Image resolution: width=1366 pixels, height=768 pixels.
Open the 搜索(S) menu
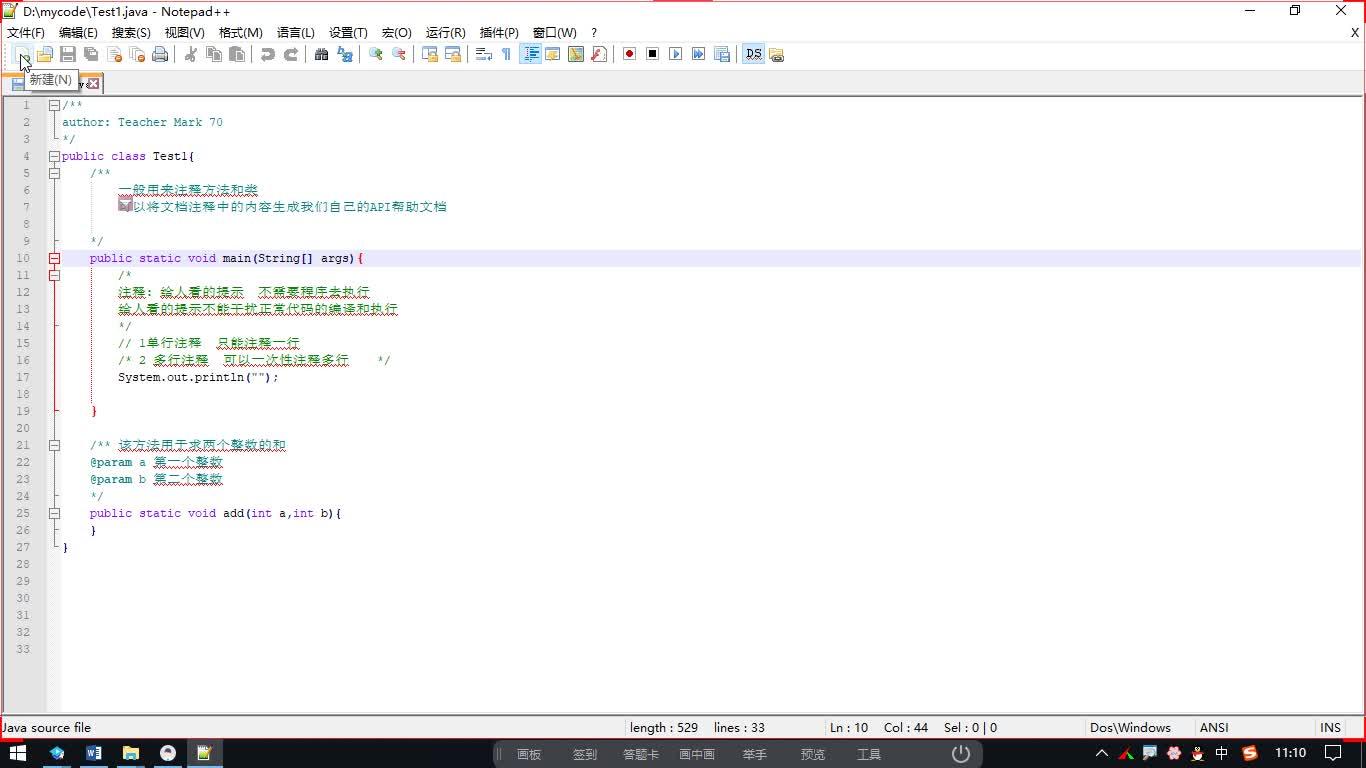[131, 33]
